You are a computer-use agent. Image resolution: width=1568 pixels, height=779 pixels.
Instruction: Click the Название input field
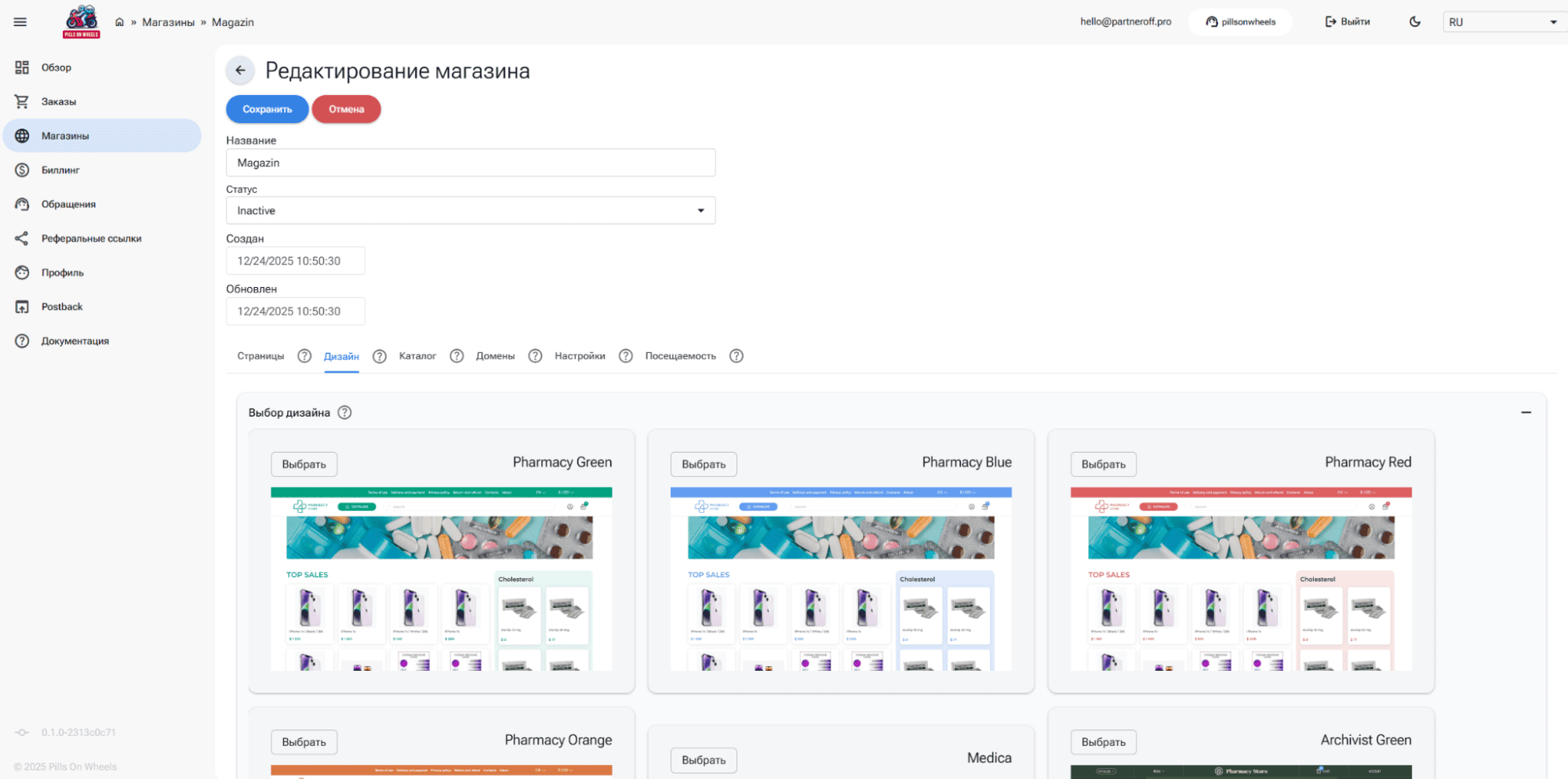471,163
